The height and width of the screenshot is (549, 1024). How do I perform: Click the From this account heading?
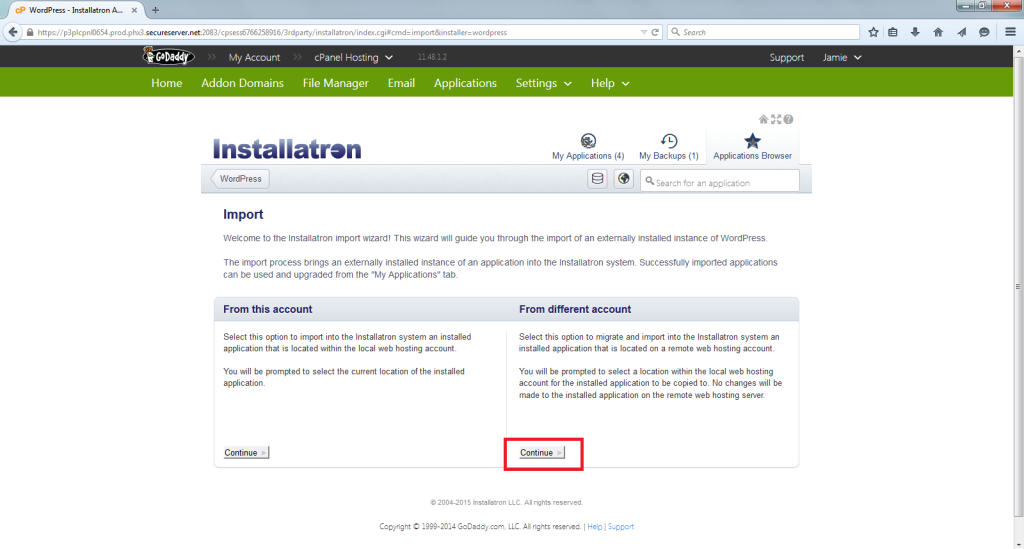(x=268, y=309)
